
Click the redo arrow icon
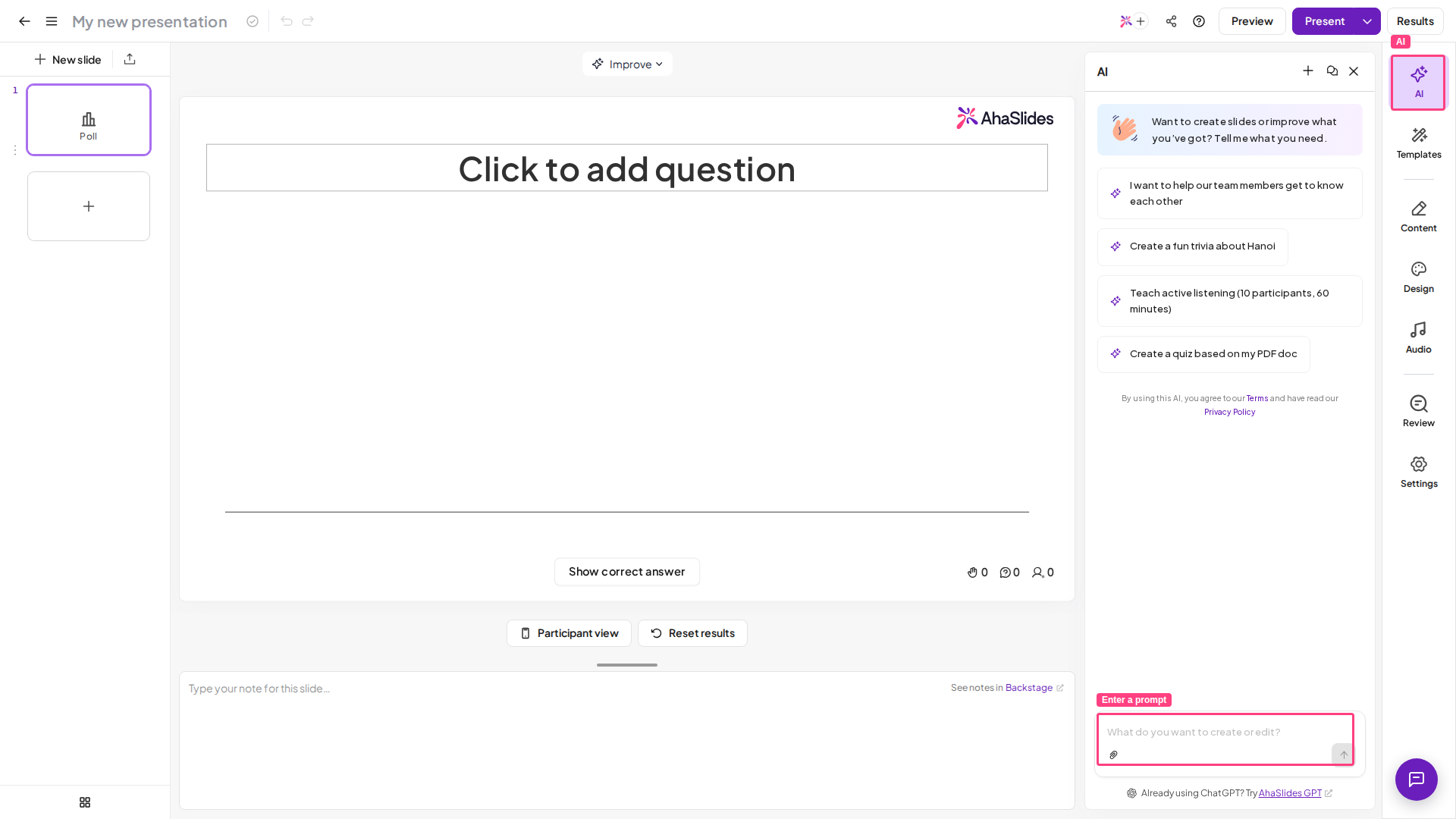[x=308, y=21]
